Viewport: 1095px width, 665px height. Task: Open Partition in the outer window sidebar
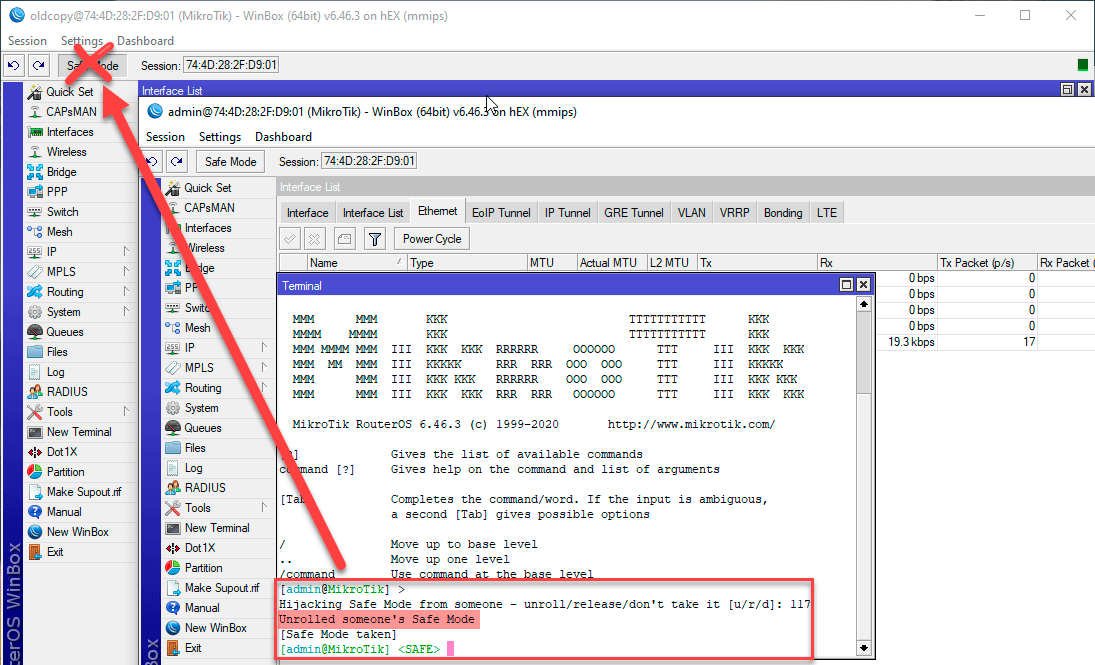pos(66,472)
